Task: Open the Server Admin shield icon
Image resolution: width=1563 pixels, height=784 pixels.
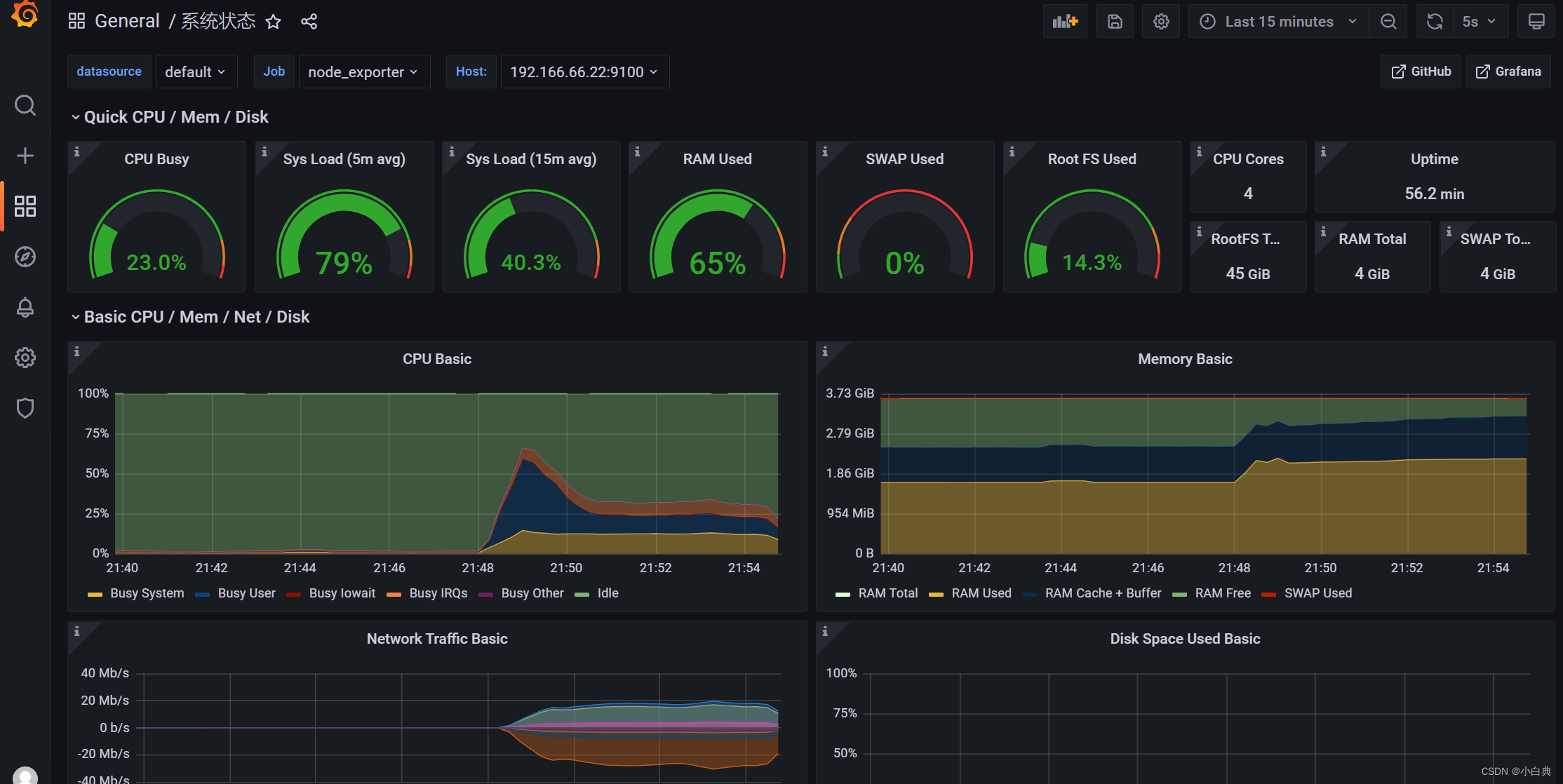Action: tap(25, 408)
